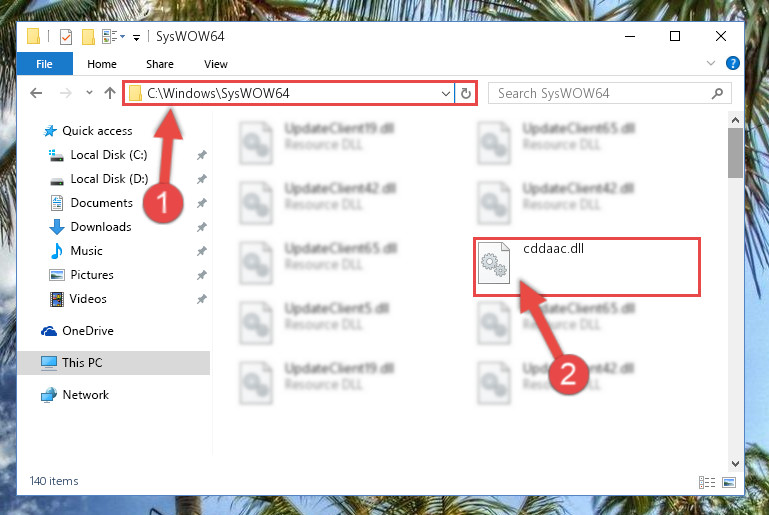Click the Back navigation arrow
The image size is (769, 515).
pyautogui.click(x=36, y=93)
